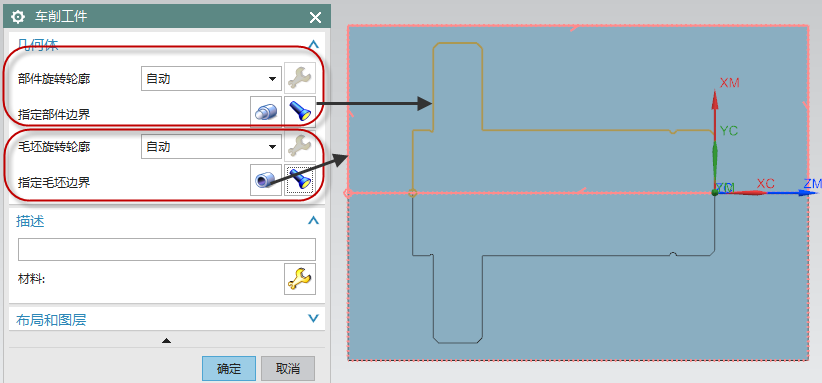Click the 材料: label
This screenshot has height=383, width=822.
coord(31,279)
